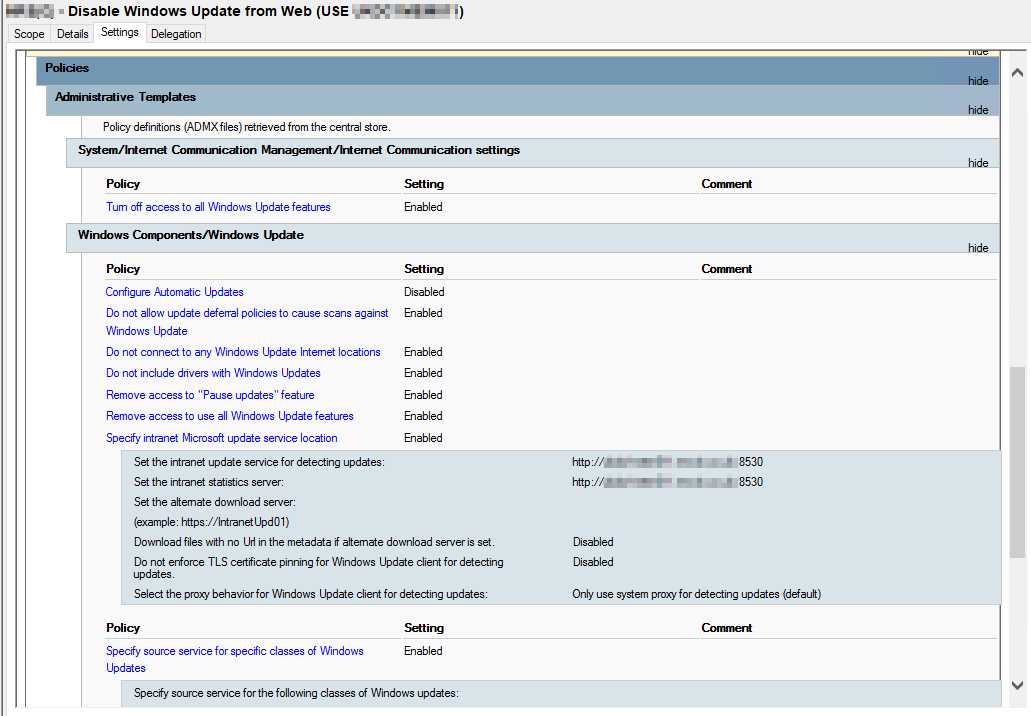Screen dimensions: 1031x716
Task: Click 'Only use system proxy for detecting updates (default)'
Action: (696, 594)
